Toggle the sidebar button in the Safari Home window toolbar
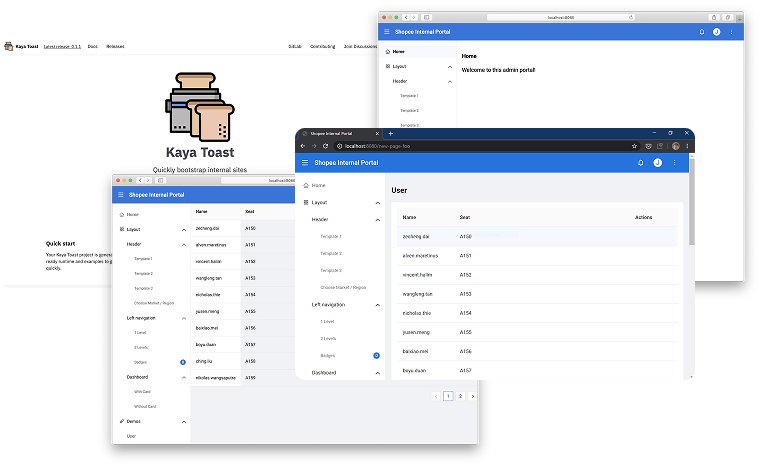The image size is (761, 467). point(427,17)
